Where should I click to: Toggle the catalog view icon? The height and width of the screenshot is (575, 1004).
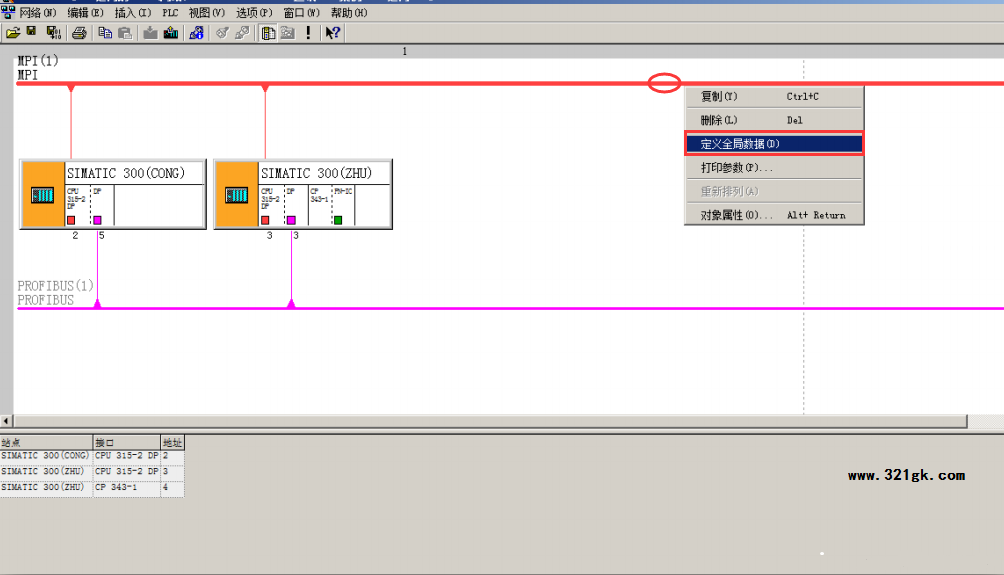pyautogui.click(x=268, y=33)
